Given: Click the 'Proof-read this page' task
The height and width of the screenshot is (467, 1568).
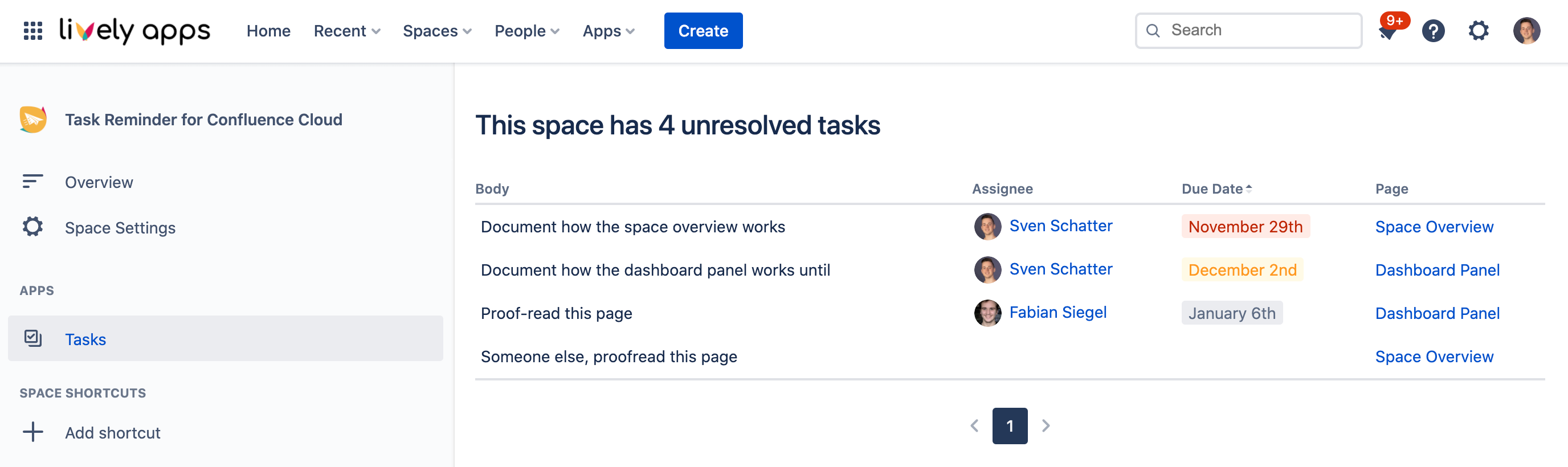Looking at the screenshot, I should pyautogui.click(x=556, y=313).
